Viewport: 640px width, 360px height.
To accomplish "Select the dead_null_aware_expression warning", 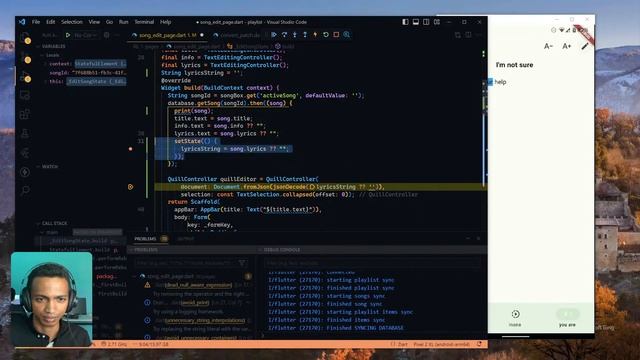I will 199,285.
